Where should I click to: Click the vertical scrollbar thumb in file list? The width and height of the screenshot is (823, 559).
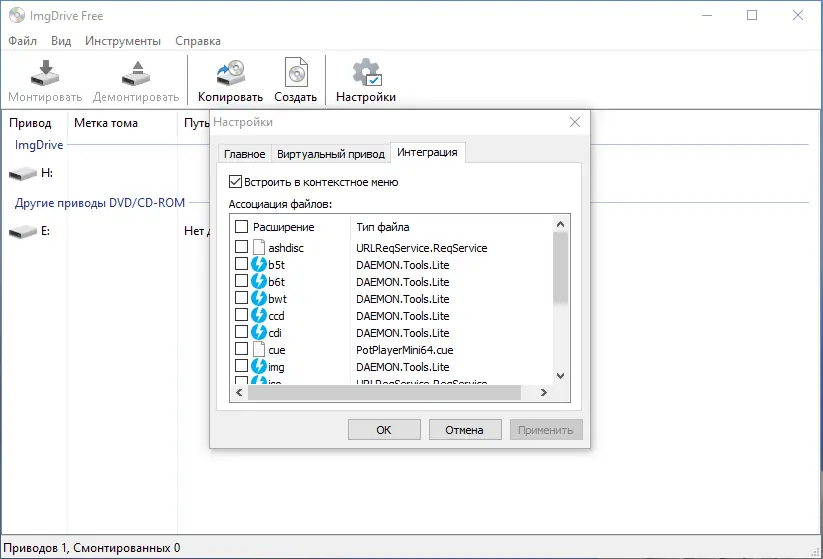pyautogui.click(x=561, y=268)
